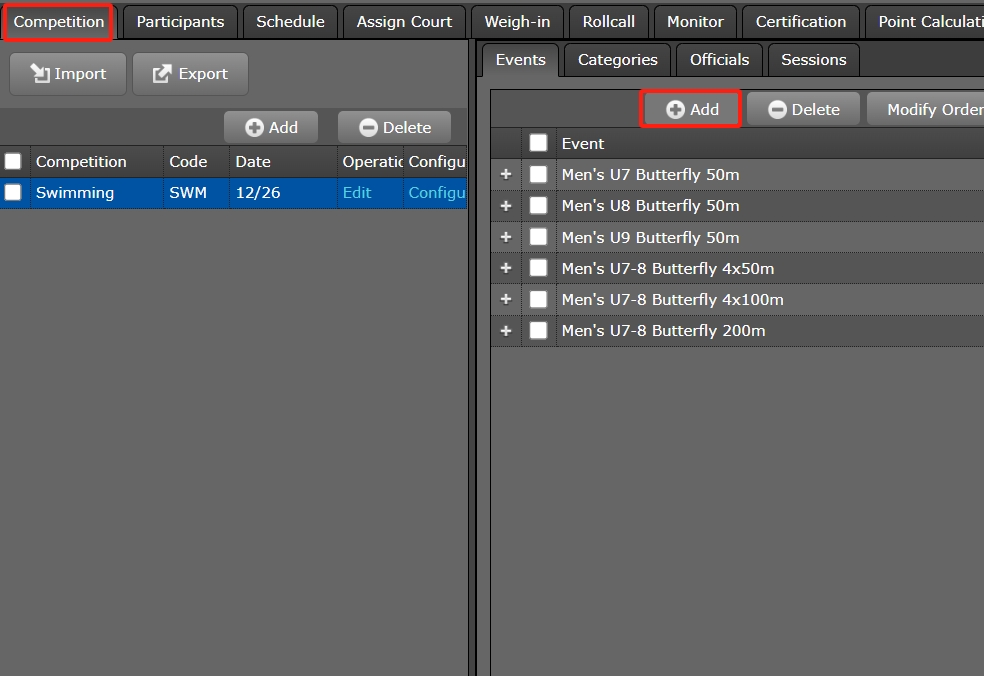Expand the Men's U9 Butterfly 50m row
Screen dimensions: 984x676
[x=506, y=237]
